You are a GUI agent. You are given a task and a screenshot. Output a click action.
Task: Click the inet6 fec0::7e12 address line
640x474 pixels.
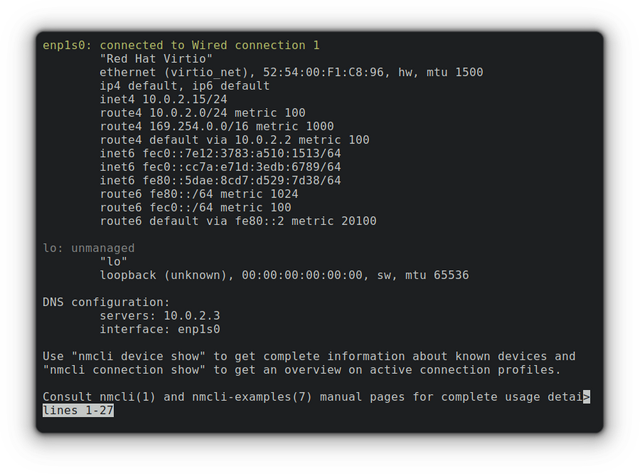220,153
